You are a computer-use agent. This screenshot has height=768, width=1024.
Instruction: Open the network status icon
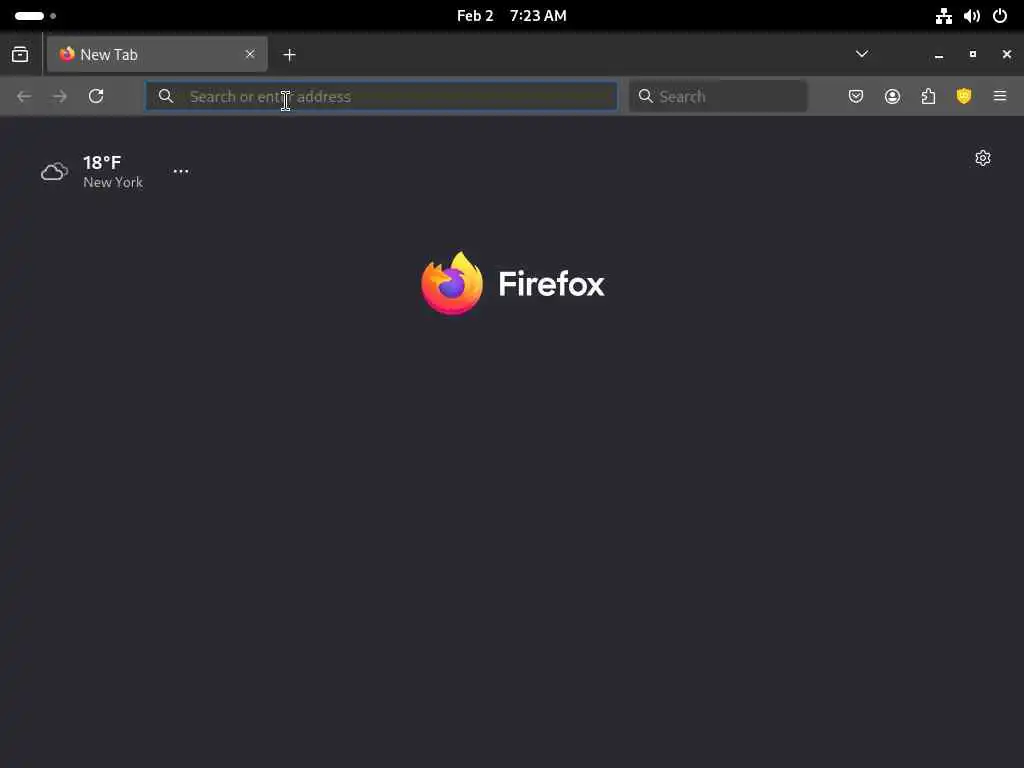point(944,16)
